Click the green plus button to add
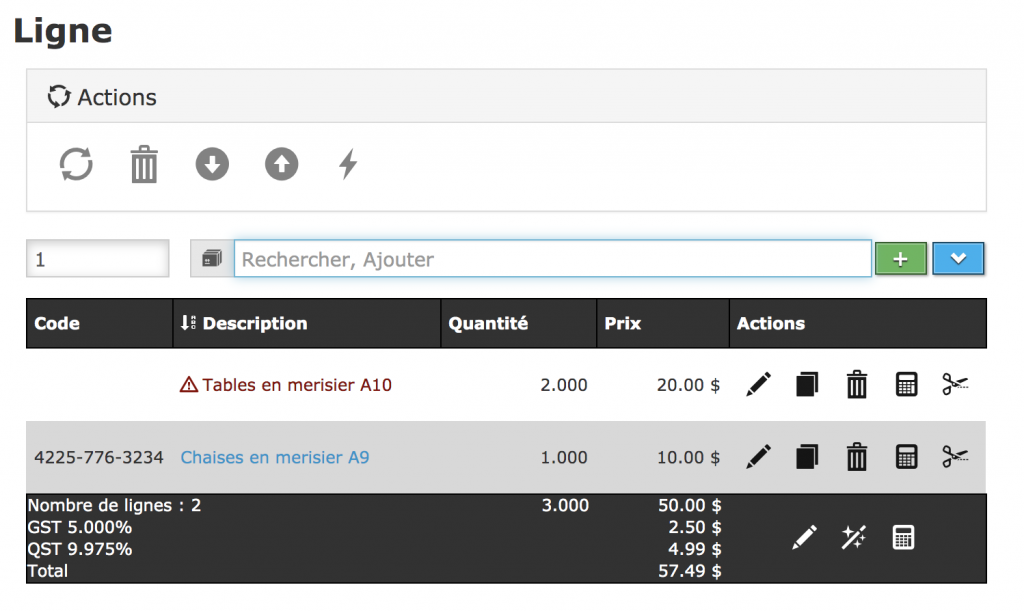This screenshot has height=611, width=1024. pyautogui.click(x=901, y=258)
